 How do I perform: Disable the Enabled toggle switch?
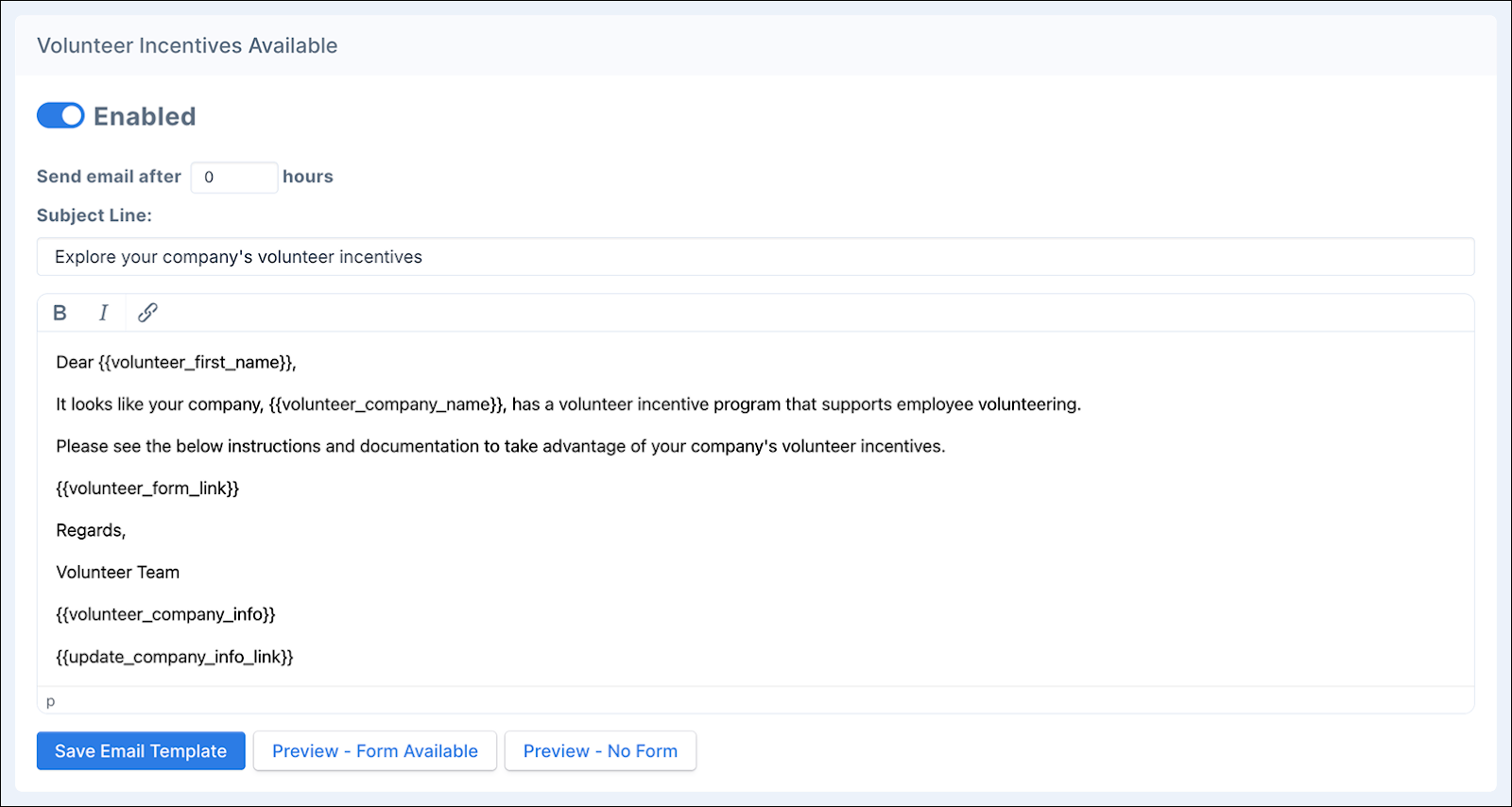[x=60, y=115]
